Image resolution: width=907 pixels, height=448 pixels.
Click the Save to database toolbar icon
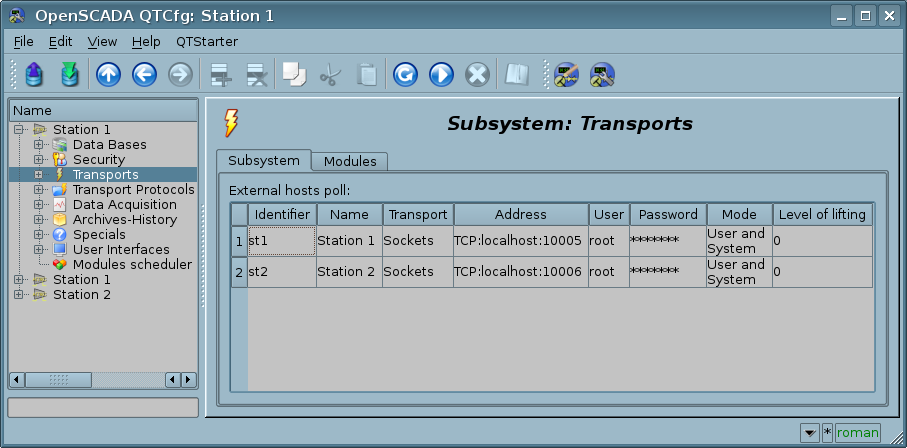pyautogui.click(x=69, y=74)
